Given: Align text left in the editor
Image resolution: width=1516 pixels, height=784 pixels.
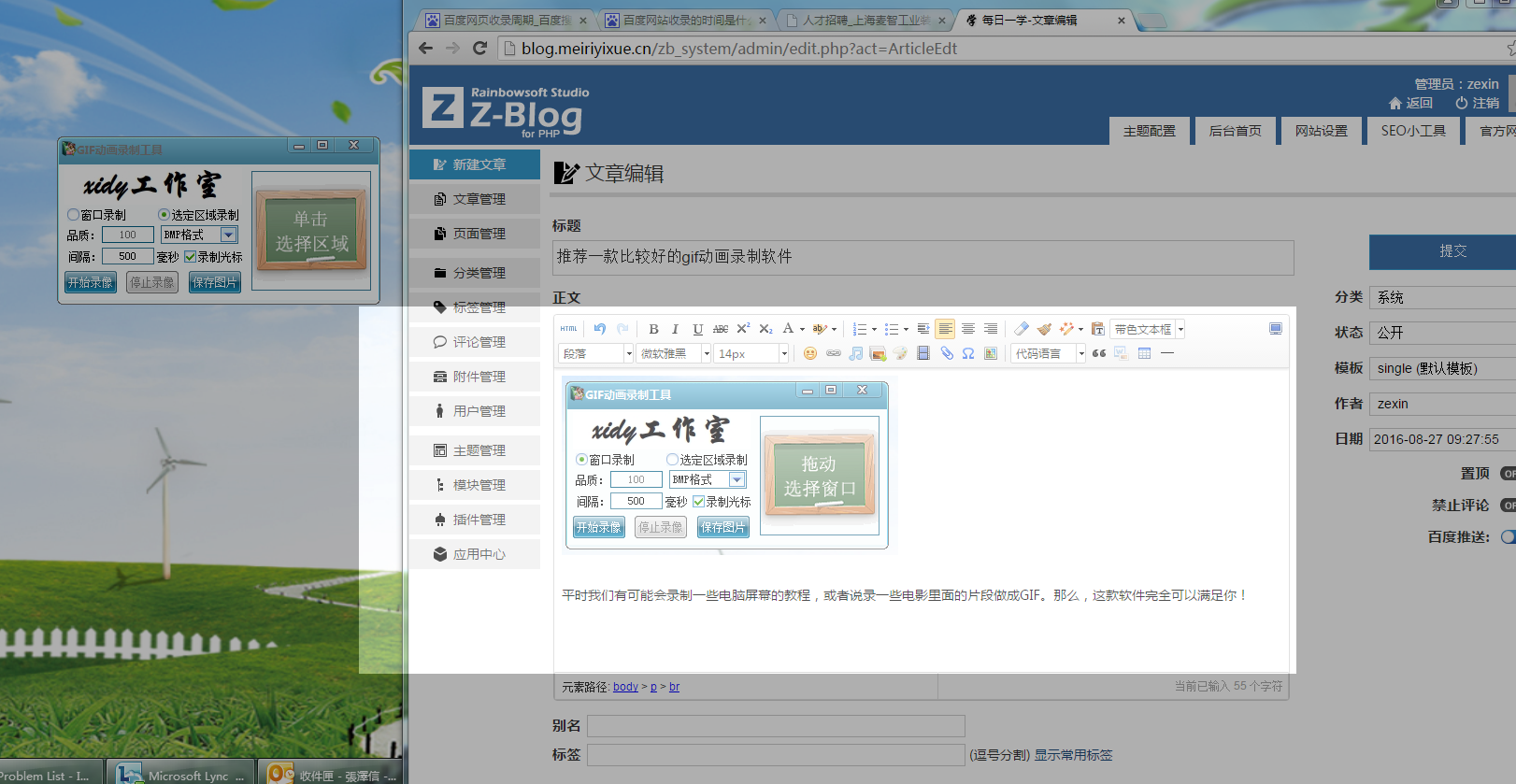Looking at the screenshot, I should coord(946,329).
